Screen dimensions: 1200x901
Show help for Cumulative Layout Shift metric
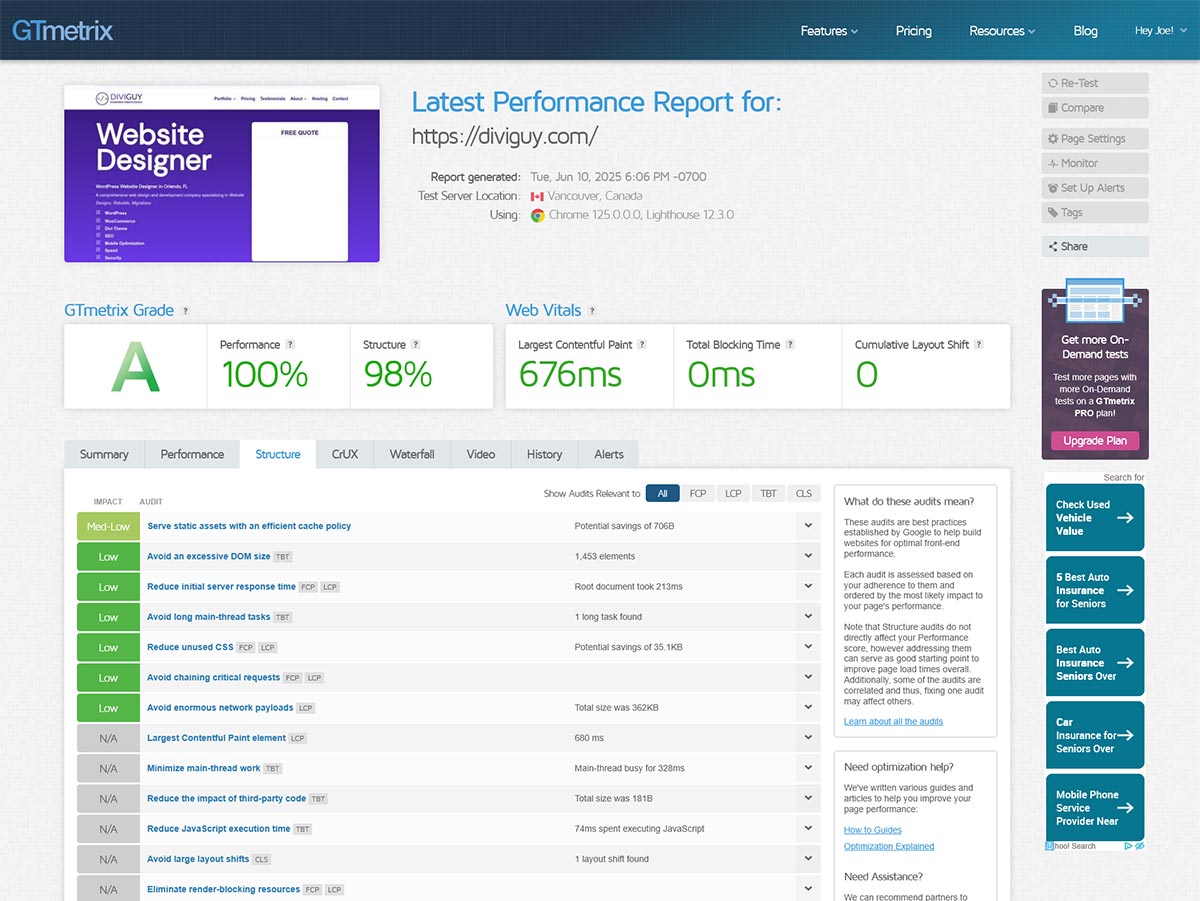point(979,345)
